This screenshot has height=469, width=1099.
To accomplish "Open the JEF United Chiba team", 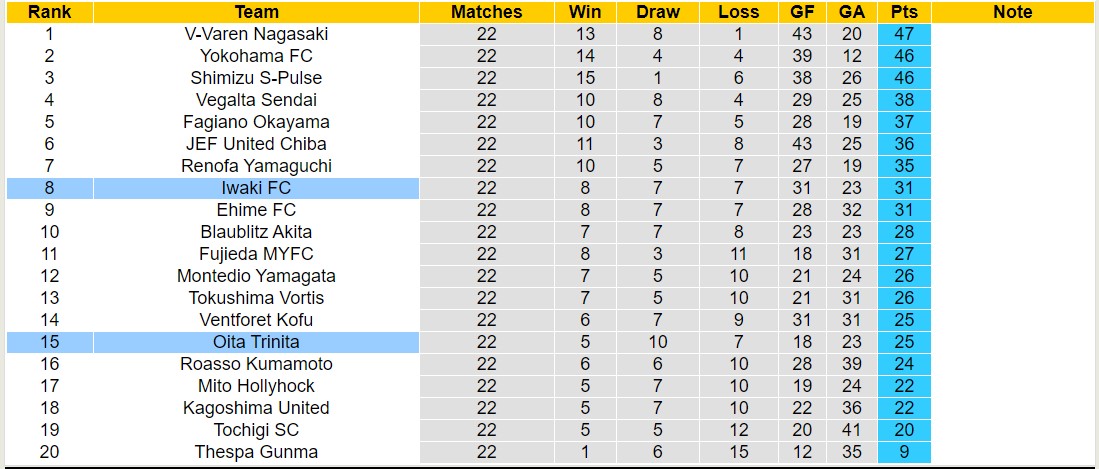I will click(256, 144).
